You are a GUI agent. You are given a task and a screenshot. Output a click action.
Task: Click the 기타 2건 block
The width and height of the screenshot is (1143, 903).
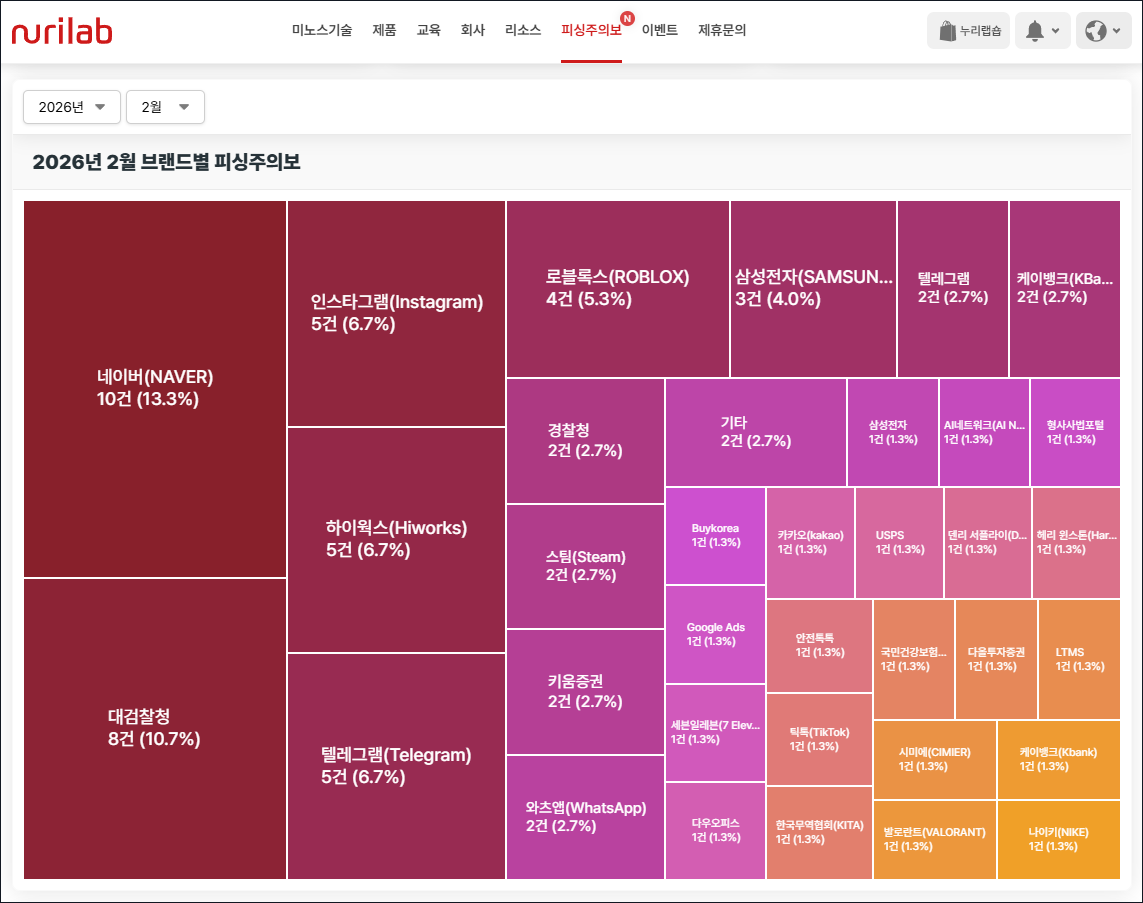tap(756, 432)
